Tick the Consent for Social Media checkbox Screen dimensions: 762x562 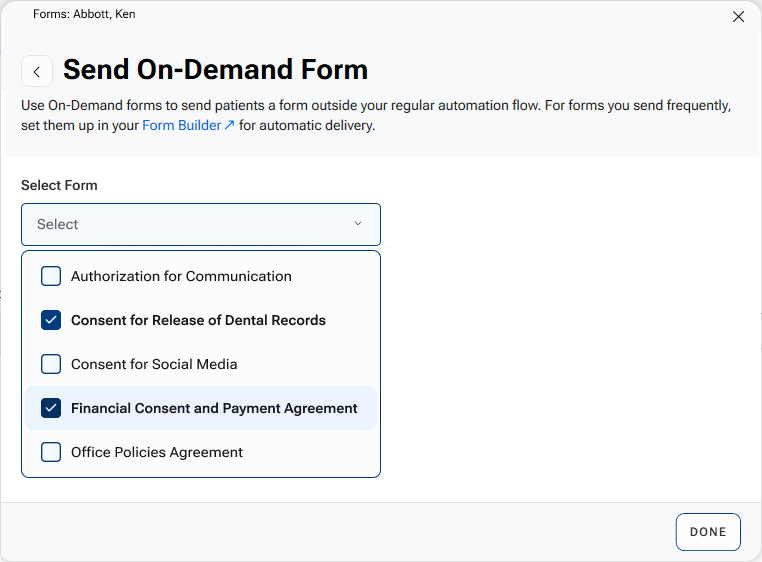click(x=51, y=364)
